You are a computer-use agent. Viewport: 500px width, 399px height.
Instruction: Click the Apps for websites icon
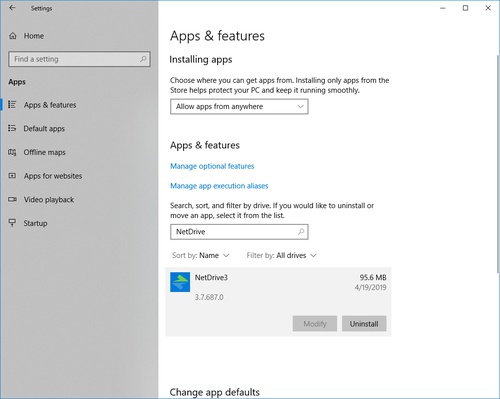(12, 176)
